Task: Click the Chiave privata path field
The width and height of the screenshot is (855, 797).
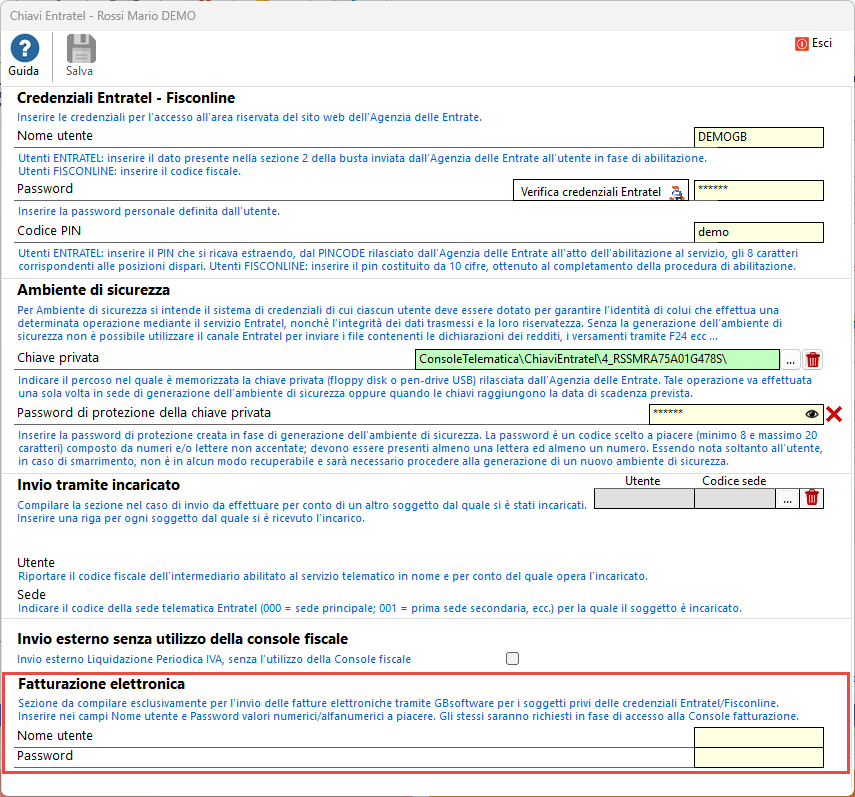Action: [x=597, y=359]
